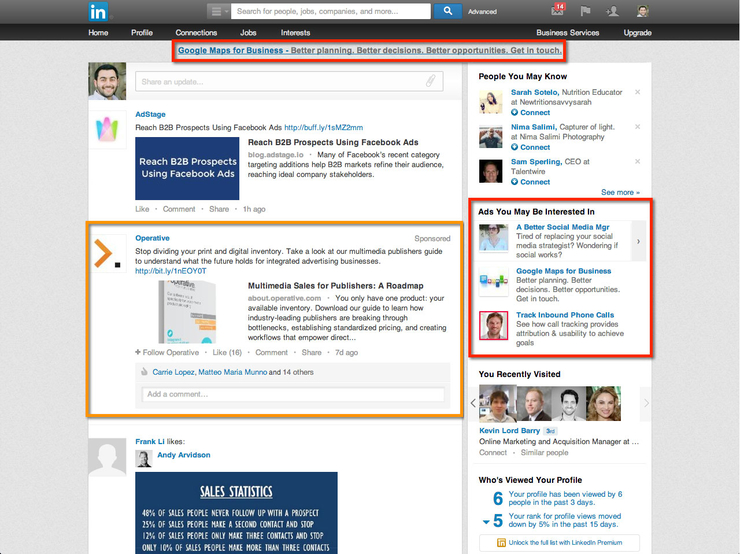Click the add connections icon

[x=613, y=11]
